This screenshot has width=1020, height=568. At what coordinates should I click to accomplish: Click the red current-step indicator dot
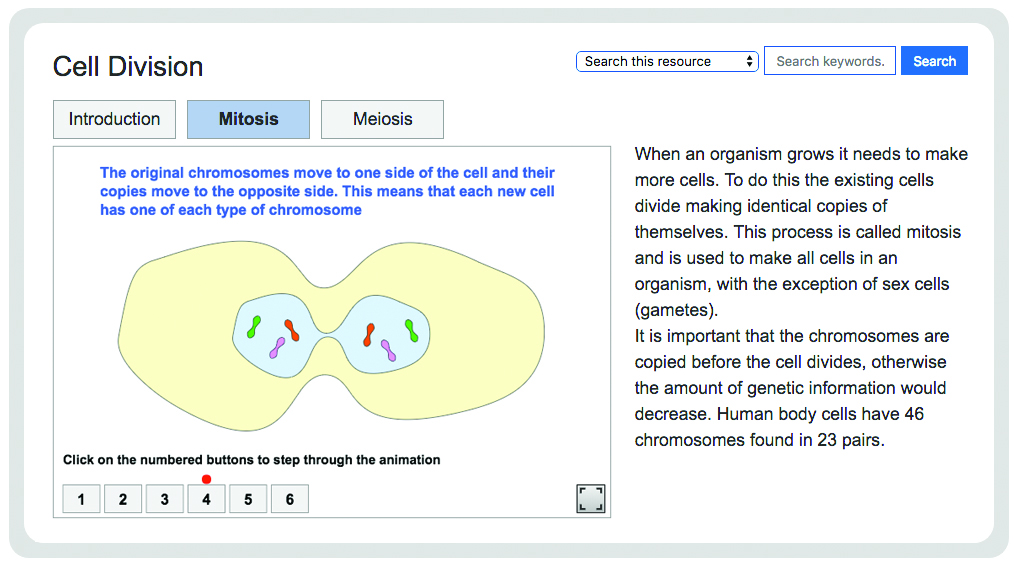[206, 479]
